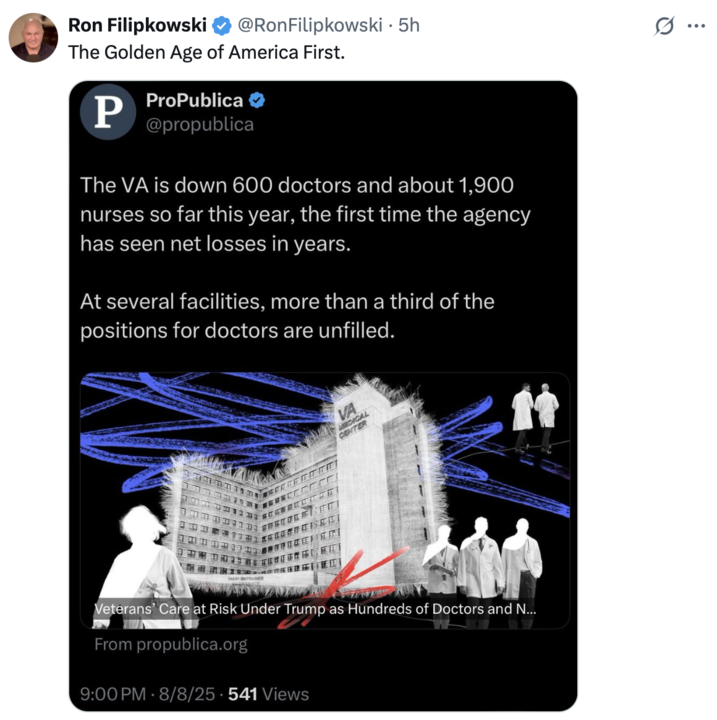Follow the 'From propublica.org' source link

(x=170, y=644)
